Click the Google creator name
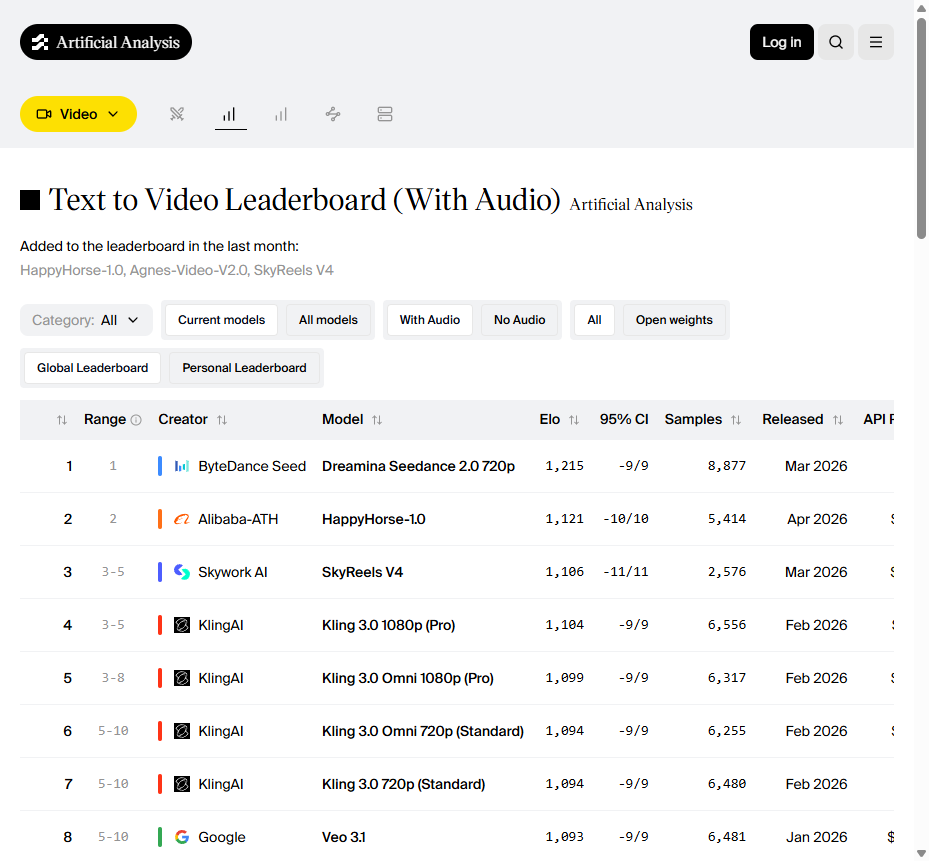This screenshot has height=861, width=929. tap(222, 837)
